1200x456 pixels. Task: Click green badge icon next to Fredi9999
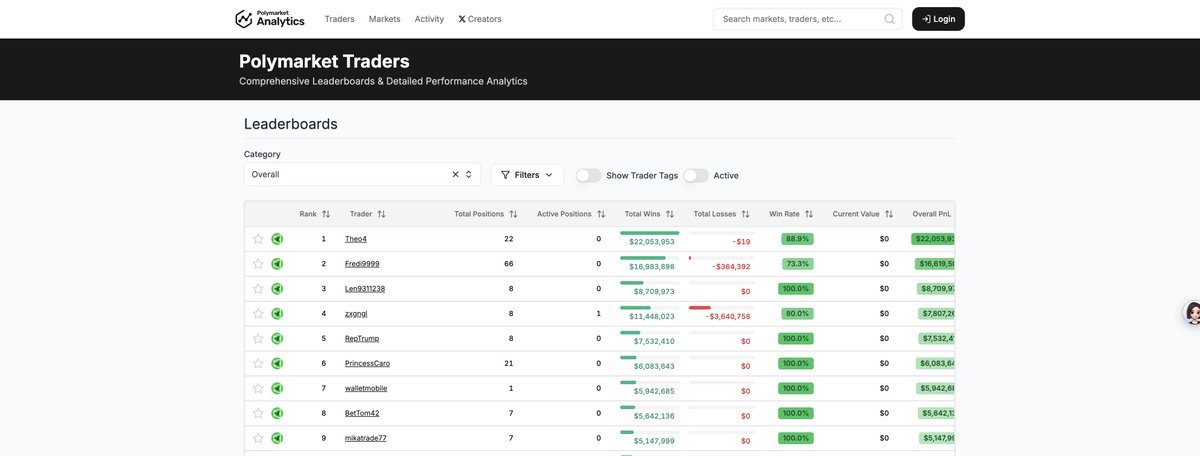(x=277, y=264)
